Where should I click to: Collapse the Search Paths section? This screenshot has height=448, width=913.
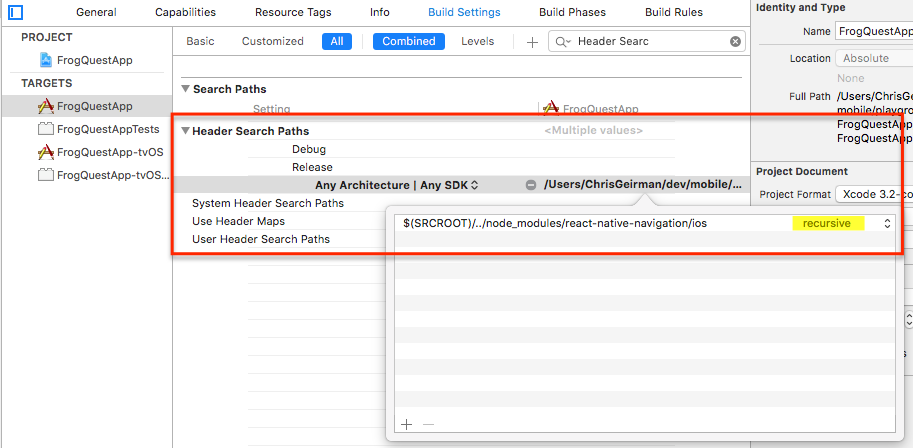point(186,89)
